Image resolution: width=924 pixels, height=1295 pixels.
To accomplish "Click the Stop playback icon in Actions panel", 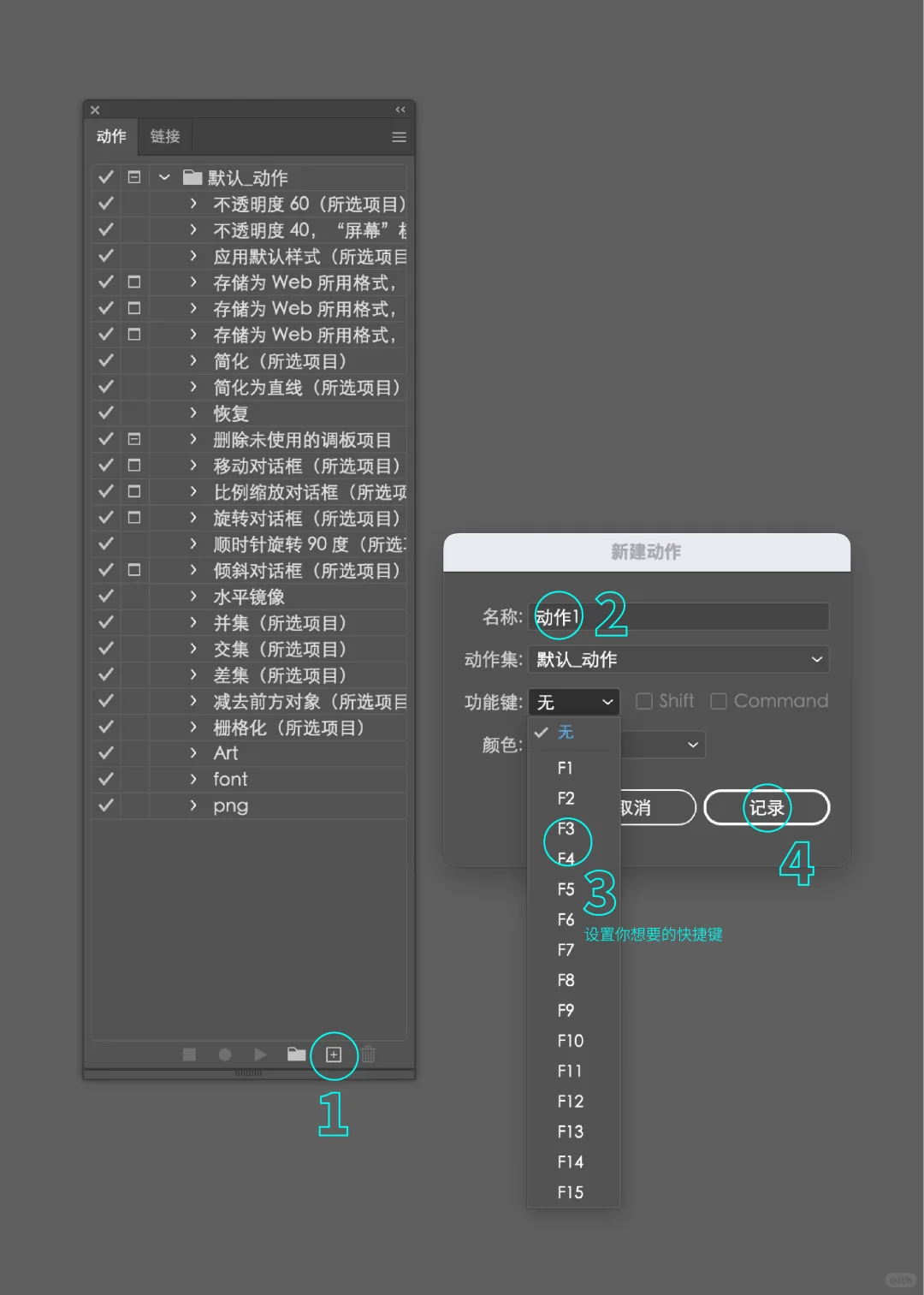I will coord(189,1054).
